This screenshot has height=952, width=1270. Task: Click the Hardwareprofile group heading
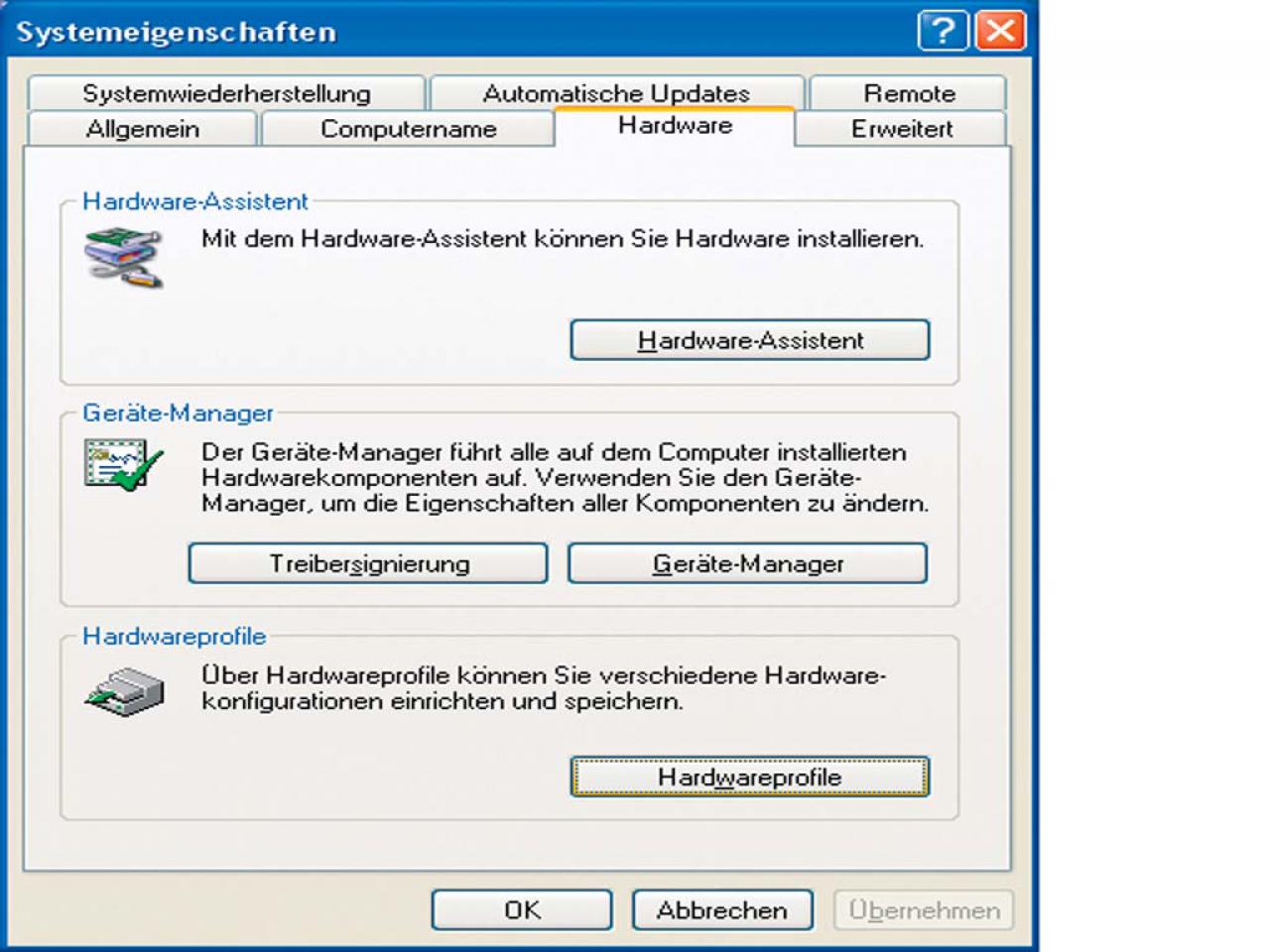(174, 636)
